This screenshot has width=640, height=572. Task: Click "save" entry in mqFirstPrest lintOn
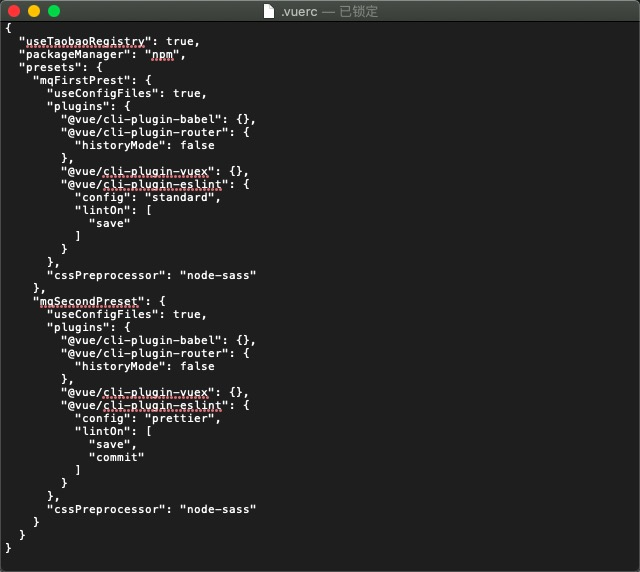pos(109,224)
